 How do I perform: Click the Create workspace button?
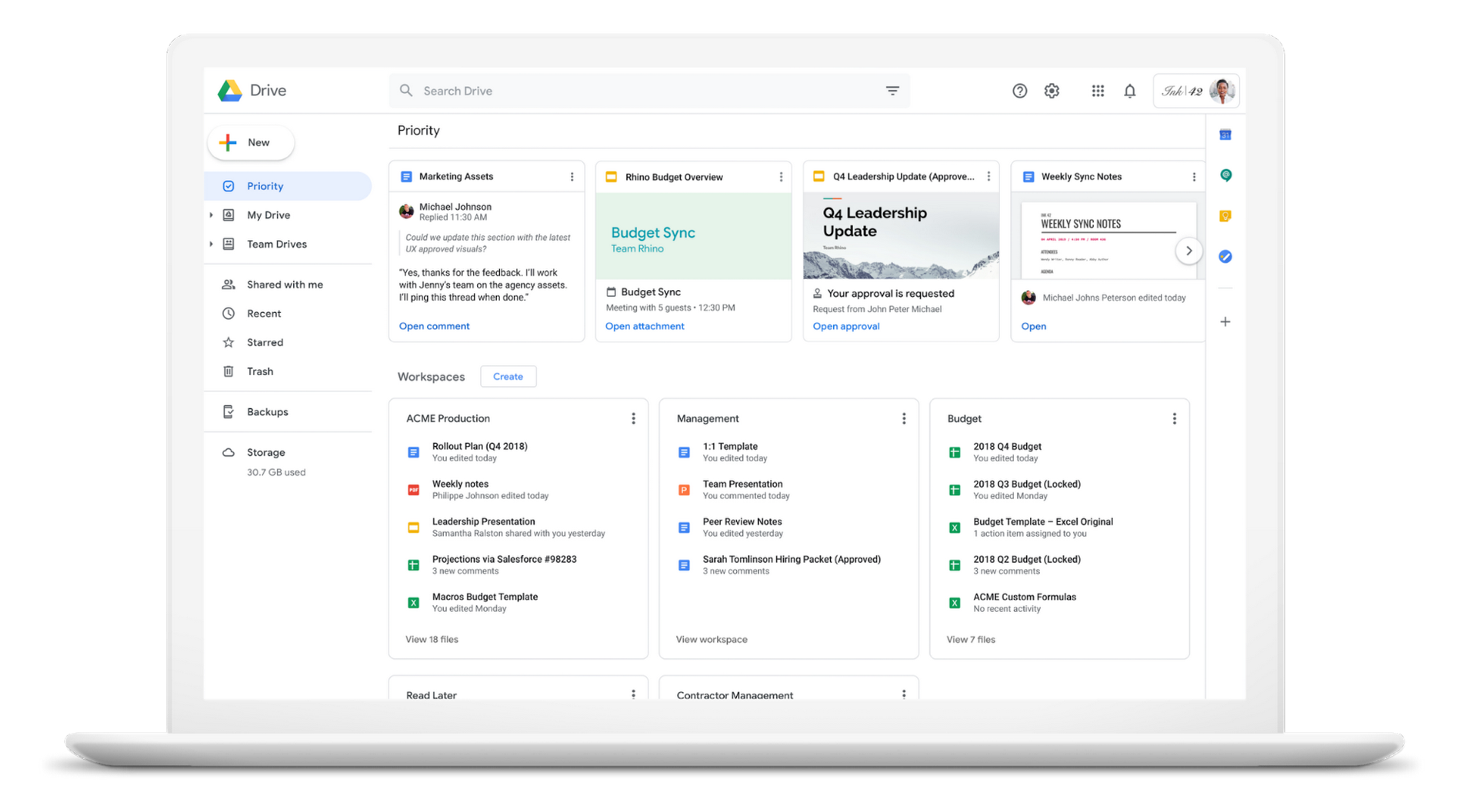point(508,377)
